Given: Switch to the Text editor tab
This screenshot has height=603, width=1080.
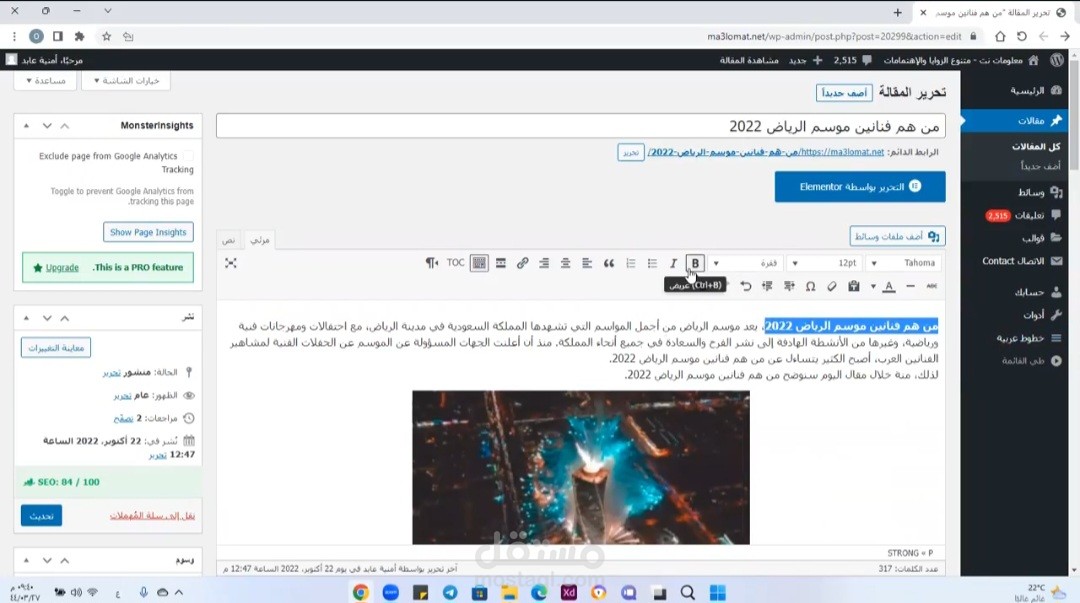Looking at the screenshot, I should pyautogui.click(x=228, y=240).
